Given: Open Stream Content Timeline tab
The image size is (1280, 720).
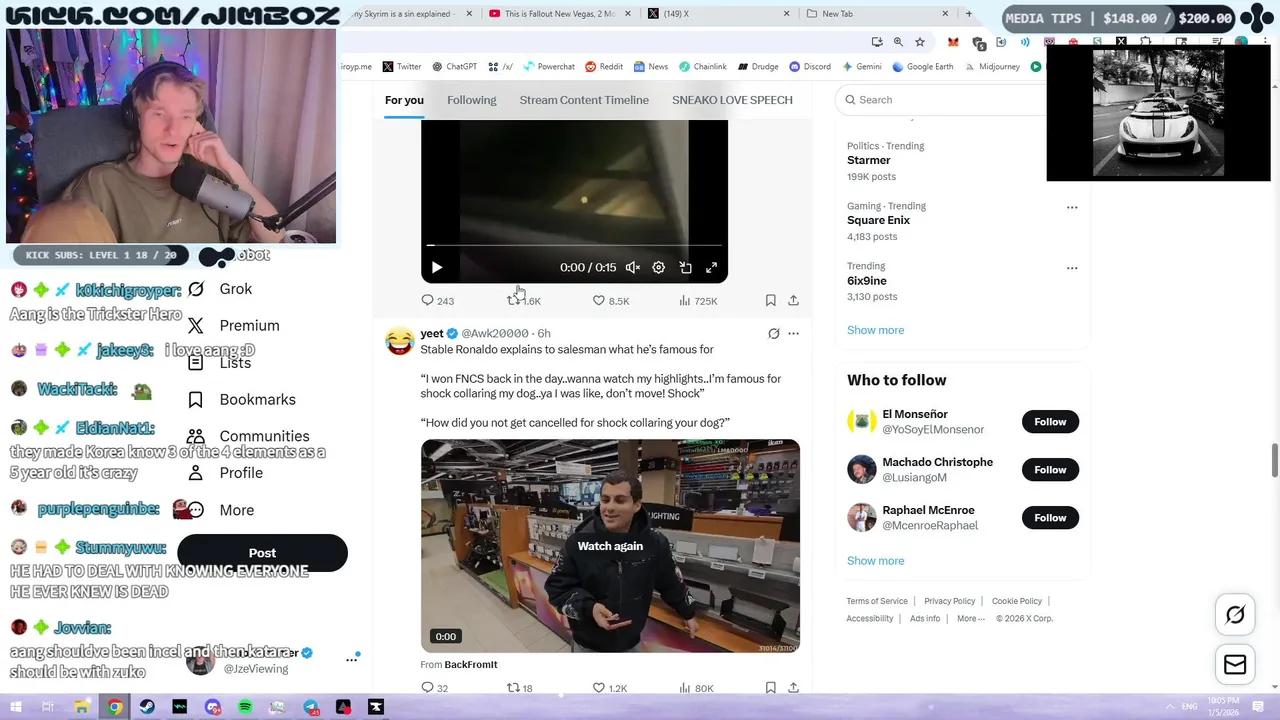Looking at the screenshot, I should [x=584, y=100].
